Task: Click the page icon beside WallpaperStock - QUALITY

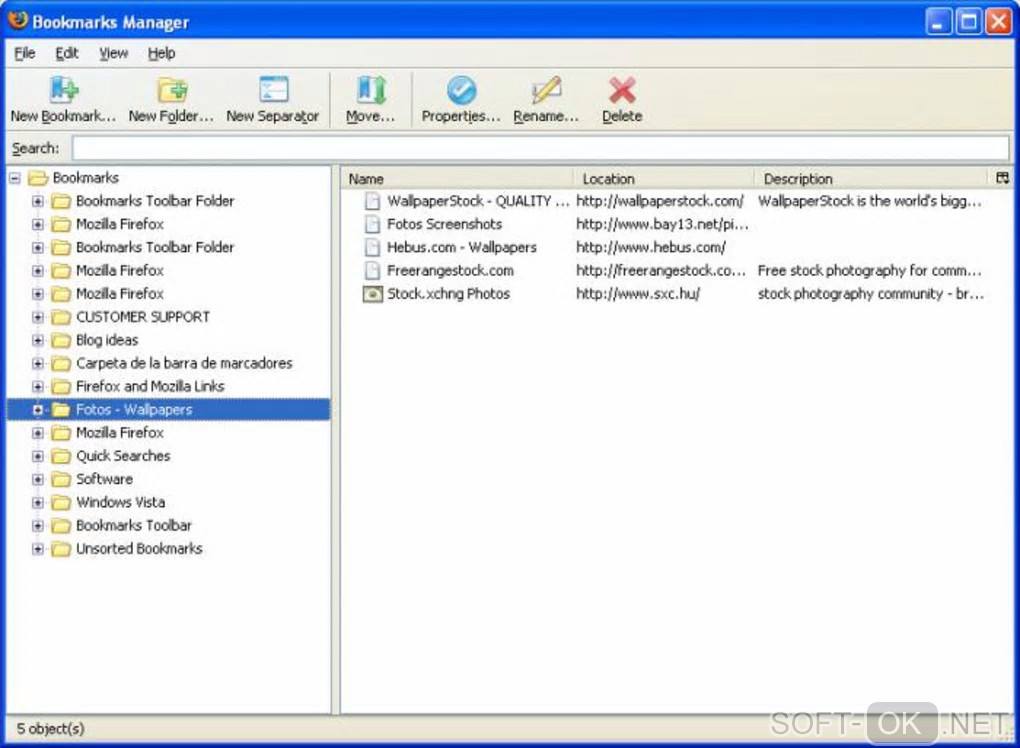Action: click(x=372, y=201)
